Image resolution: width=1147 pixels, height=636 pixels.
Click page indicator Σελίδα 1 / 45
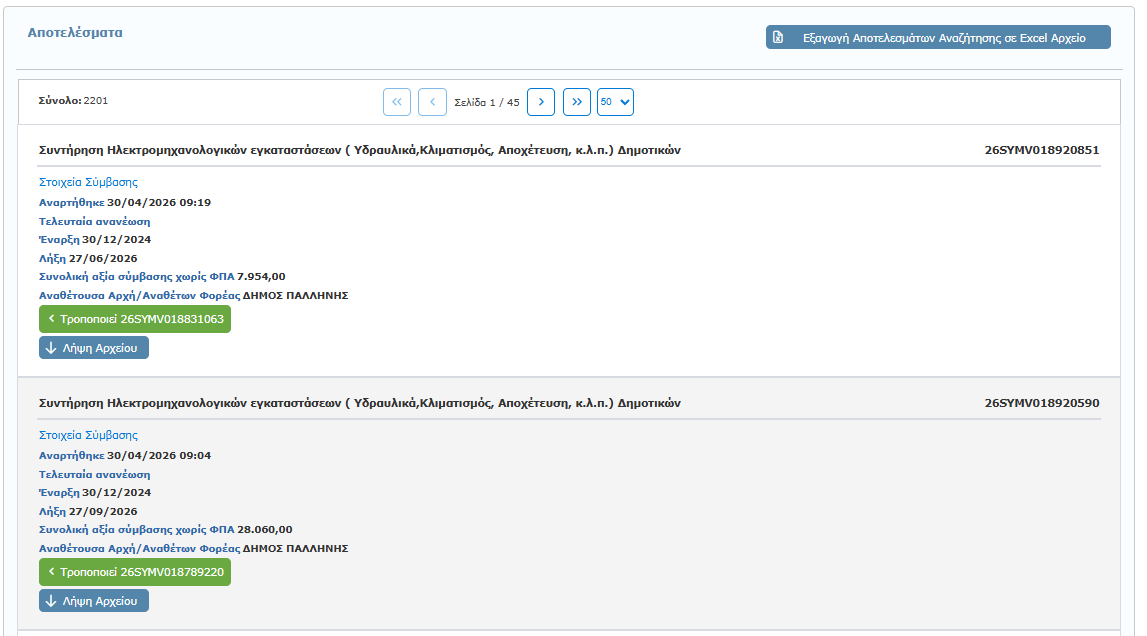[486, 102]
